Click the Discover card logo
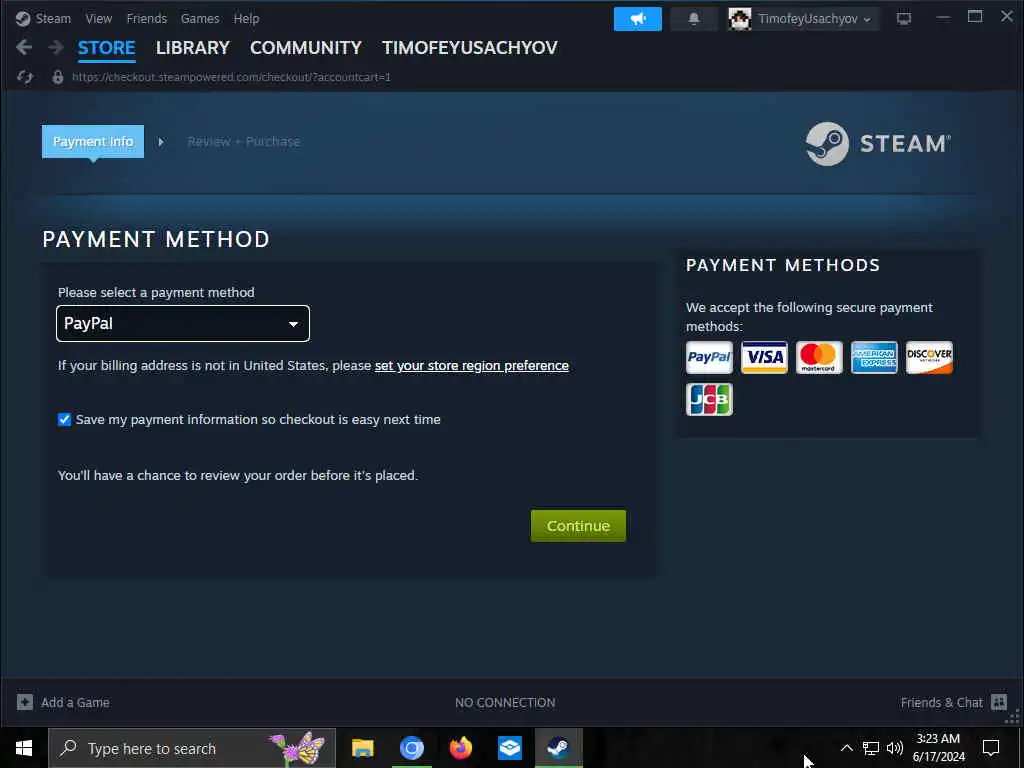Image resolution: width=1024 pixels, height=768 pixels. point(929,357)
